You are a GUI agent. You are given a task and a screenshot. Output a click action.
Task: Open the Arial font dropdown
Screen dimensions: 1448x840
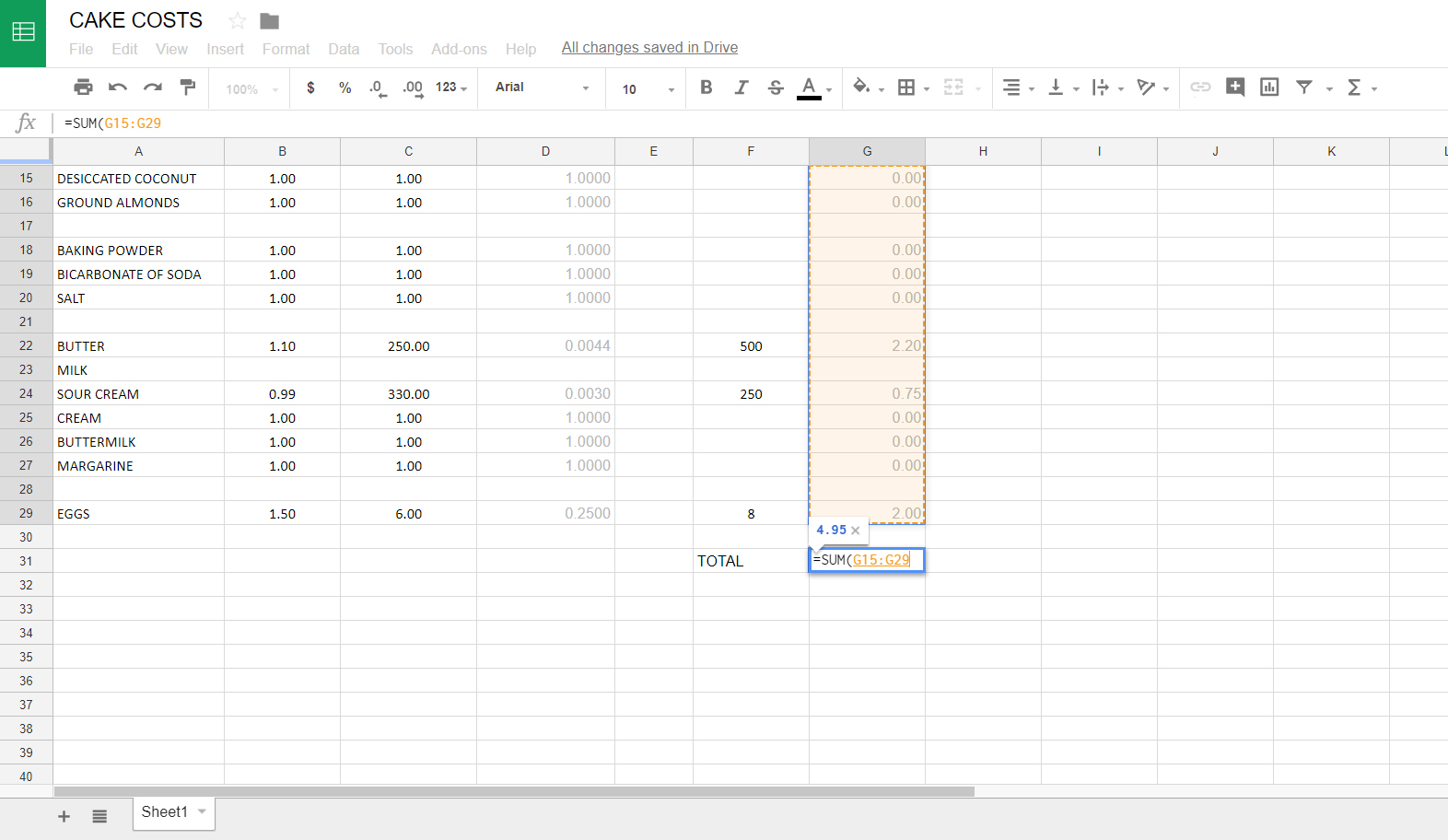(x=542, y=87)
